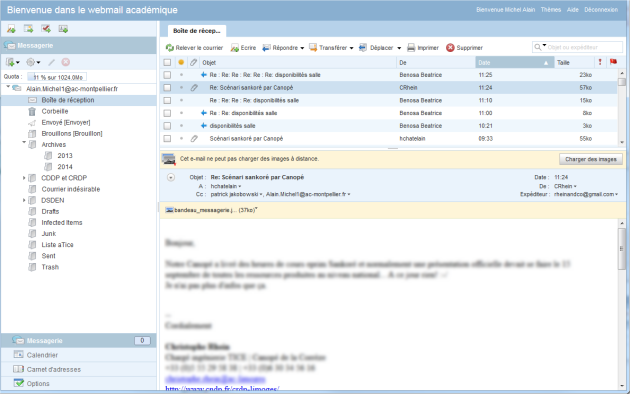
Task: Tick checkbox for Benosa Beatrice 11:25 message
Action: tap(167, 75)
